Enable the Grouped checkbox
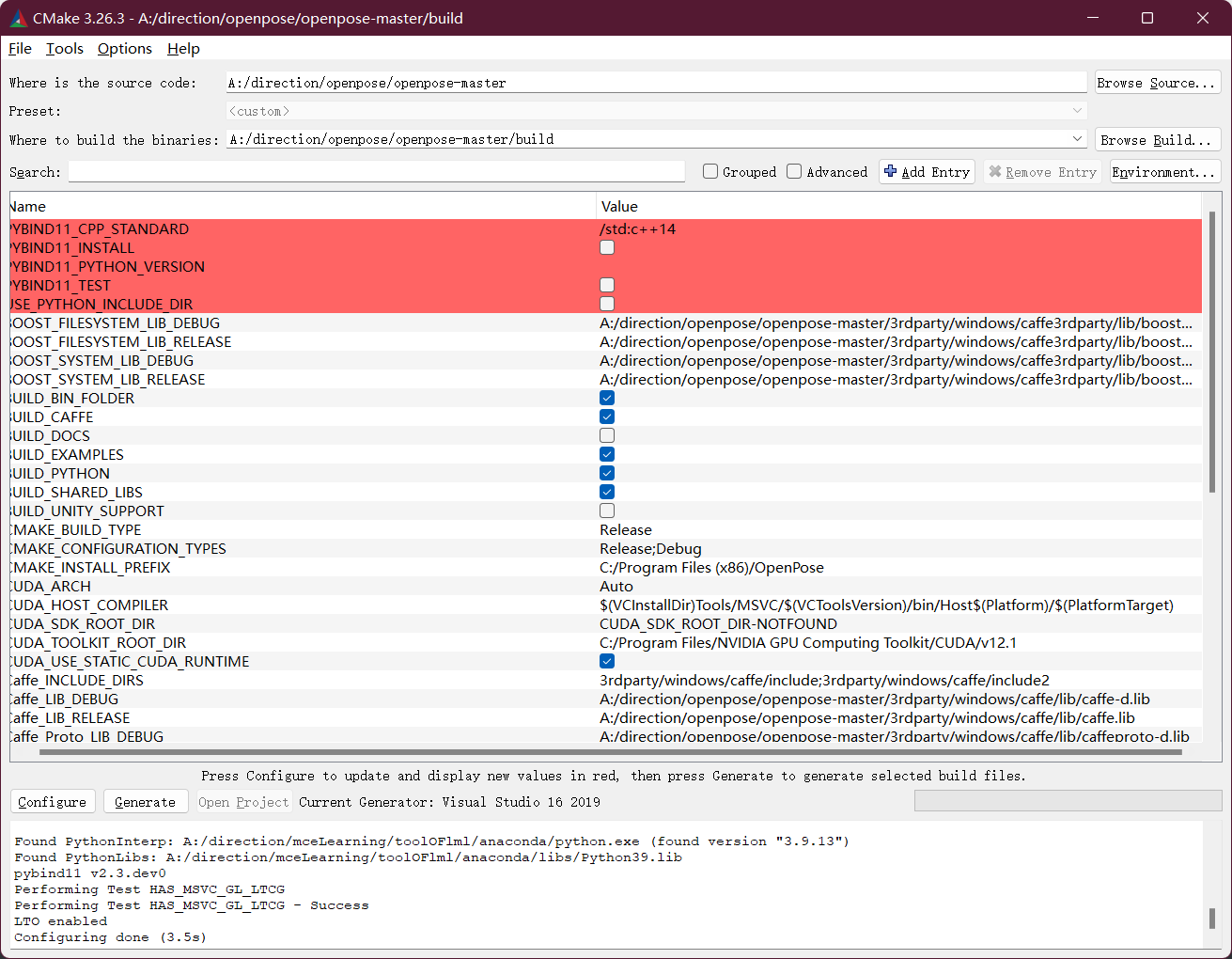Viewport: 1232px width, 959px height. click(x=710, y=171)
